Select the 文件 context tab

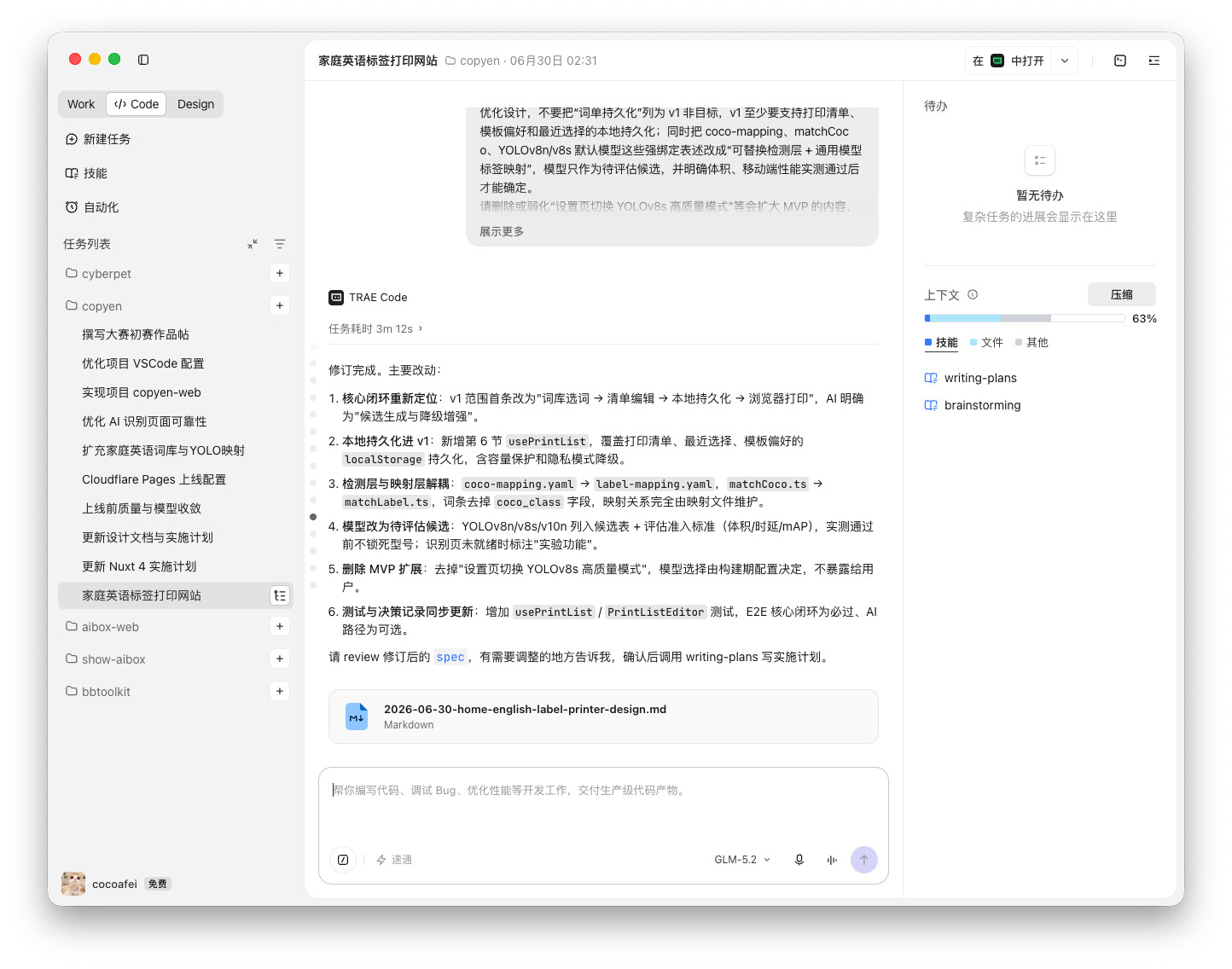(986, 342)
